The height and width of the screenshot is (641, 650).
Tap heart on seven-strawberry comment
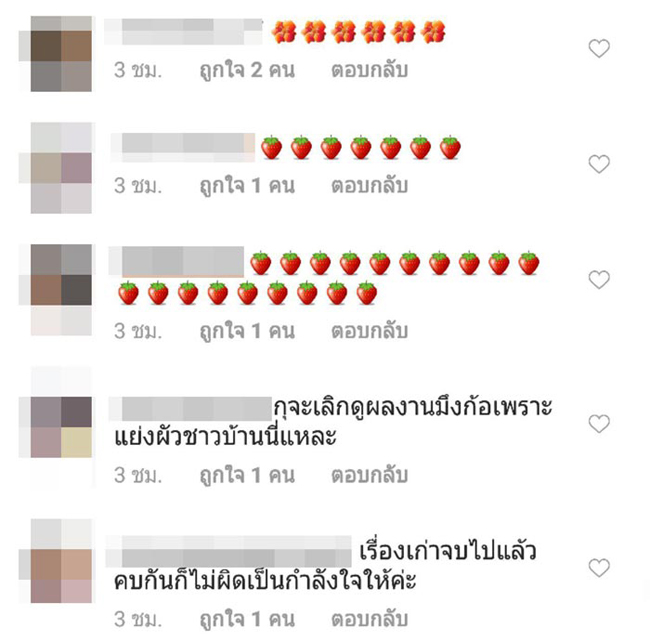pyautogui.click(x=599, y=164)
